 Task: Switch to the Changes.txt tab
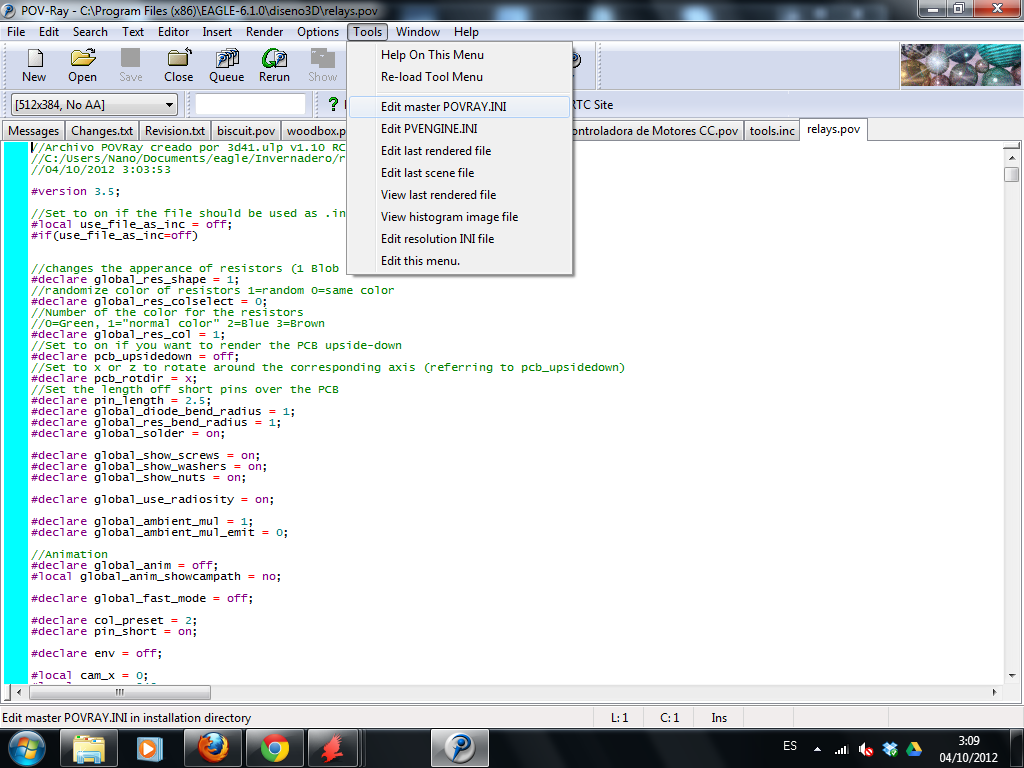click(102, 131)
